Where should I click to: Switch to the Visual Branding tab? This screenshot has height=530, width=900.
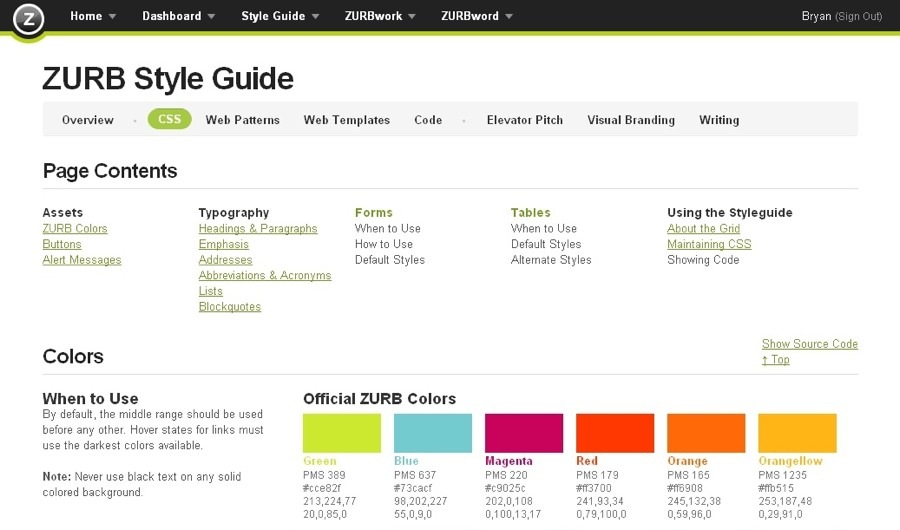pyautogui.click(x=631, y=120)
